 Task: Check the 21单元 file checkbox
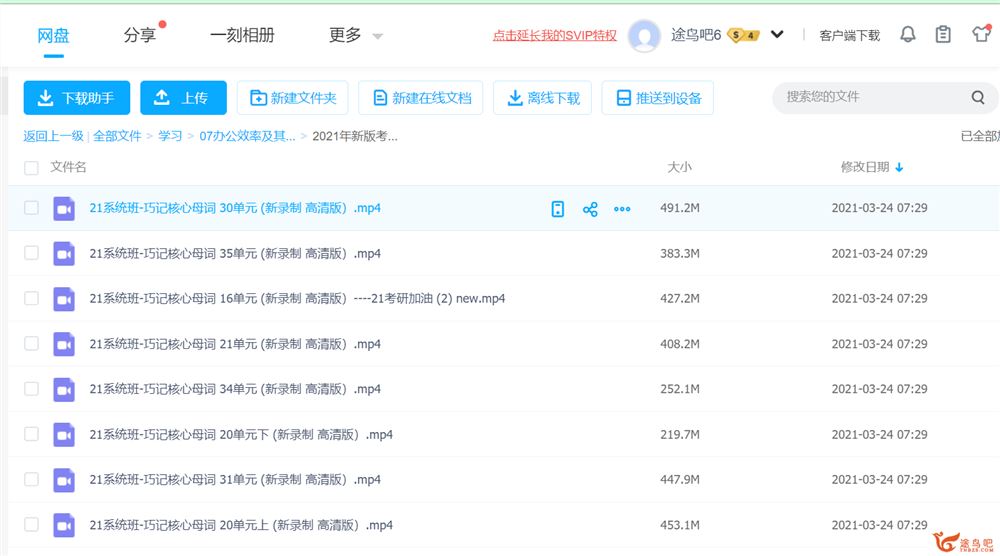[x=31, y=344]
